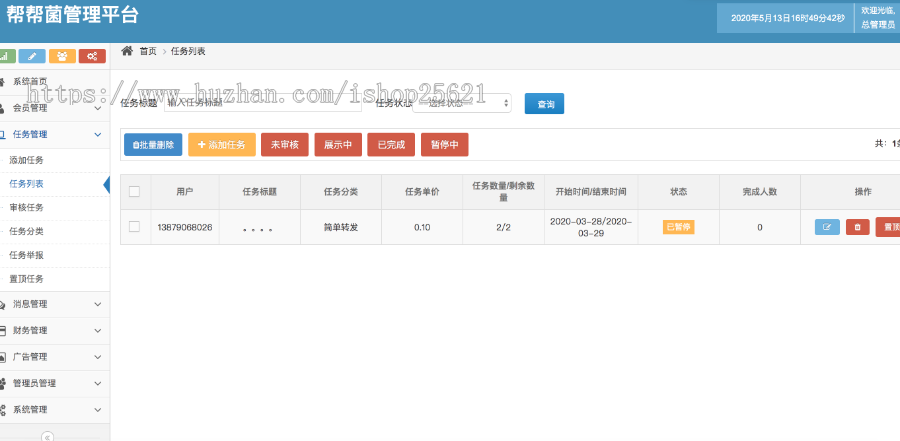Click the red trash icon in task row
This screenshot has height=441, width=900.
857,227
